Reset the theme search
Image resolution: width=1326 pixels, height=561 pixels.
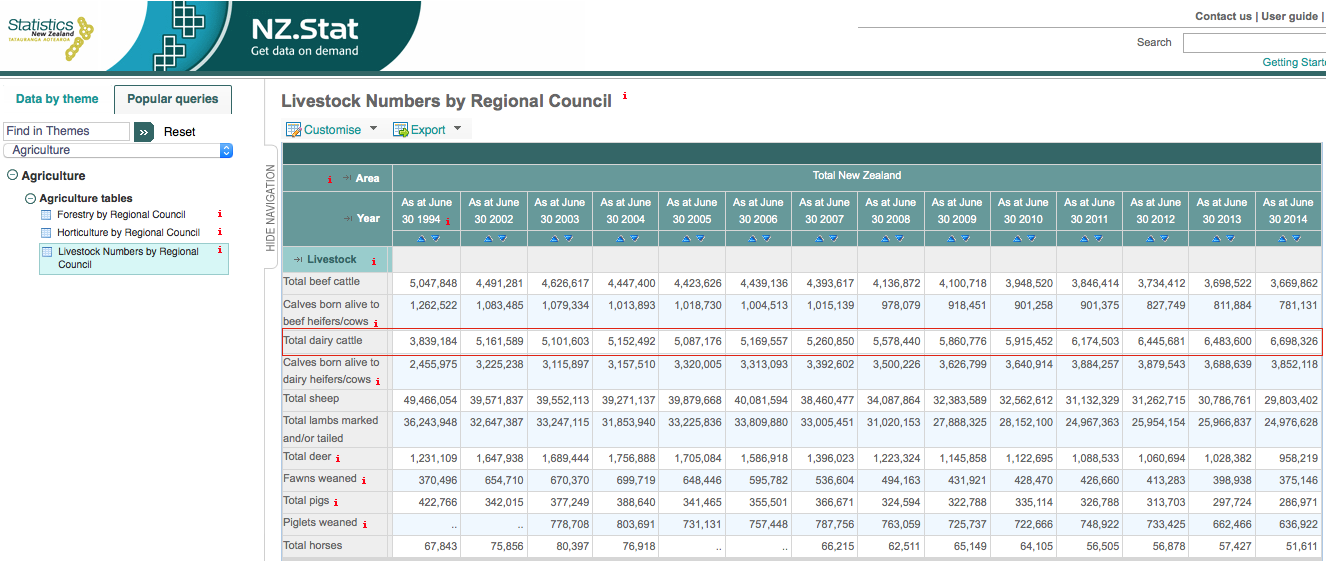tap(180, 132)
